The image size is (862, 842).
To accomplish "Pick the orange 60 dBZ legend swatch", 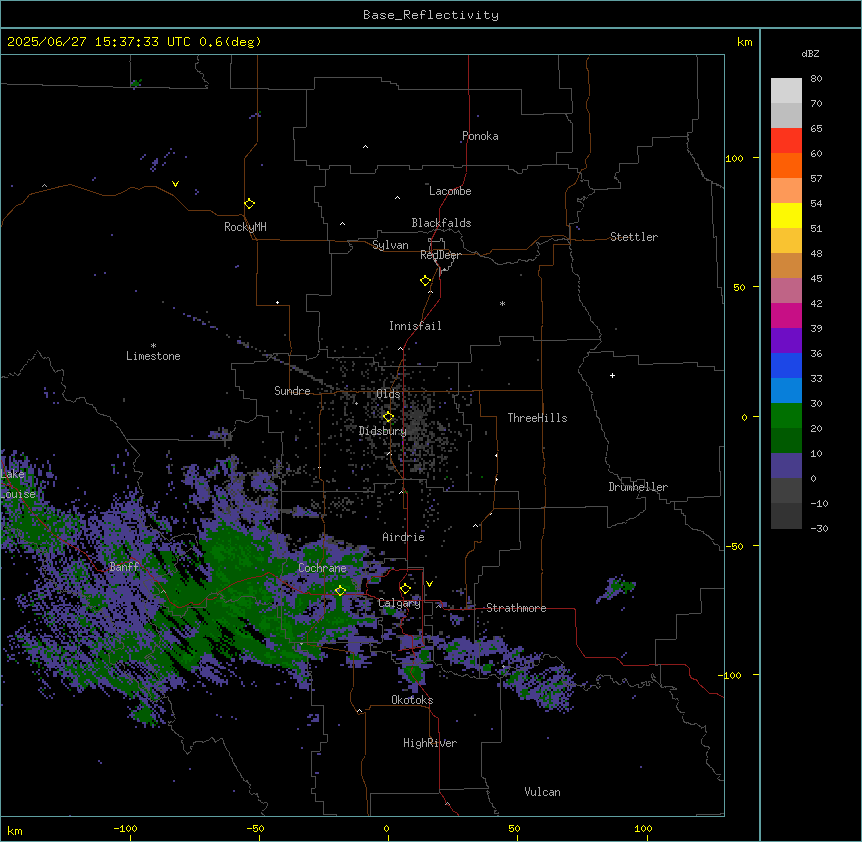I will click(786, 165).
